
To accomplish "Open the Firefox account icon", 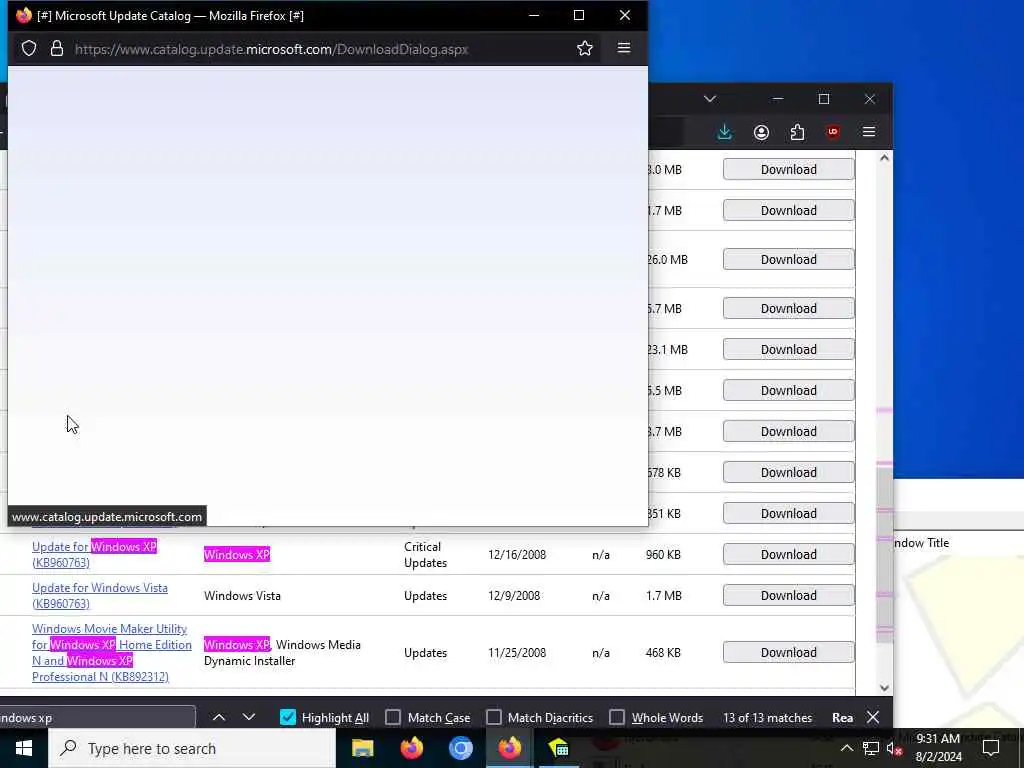I will click(761, 133).
